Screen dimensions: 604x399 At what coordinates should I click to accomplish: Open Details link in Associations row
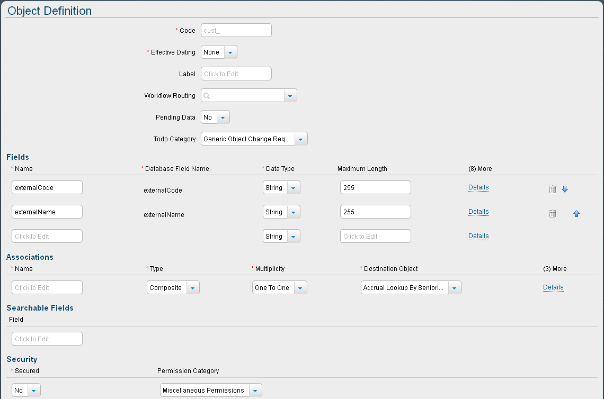tap(553, 288)
